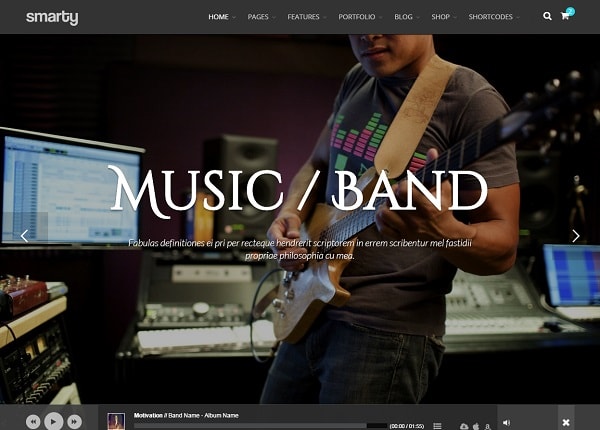Mute the player volume speaker icon

[x=505, y=422]
